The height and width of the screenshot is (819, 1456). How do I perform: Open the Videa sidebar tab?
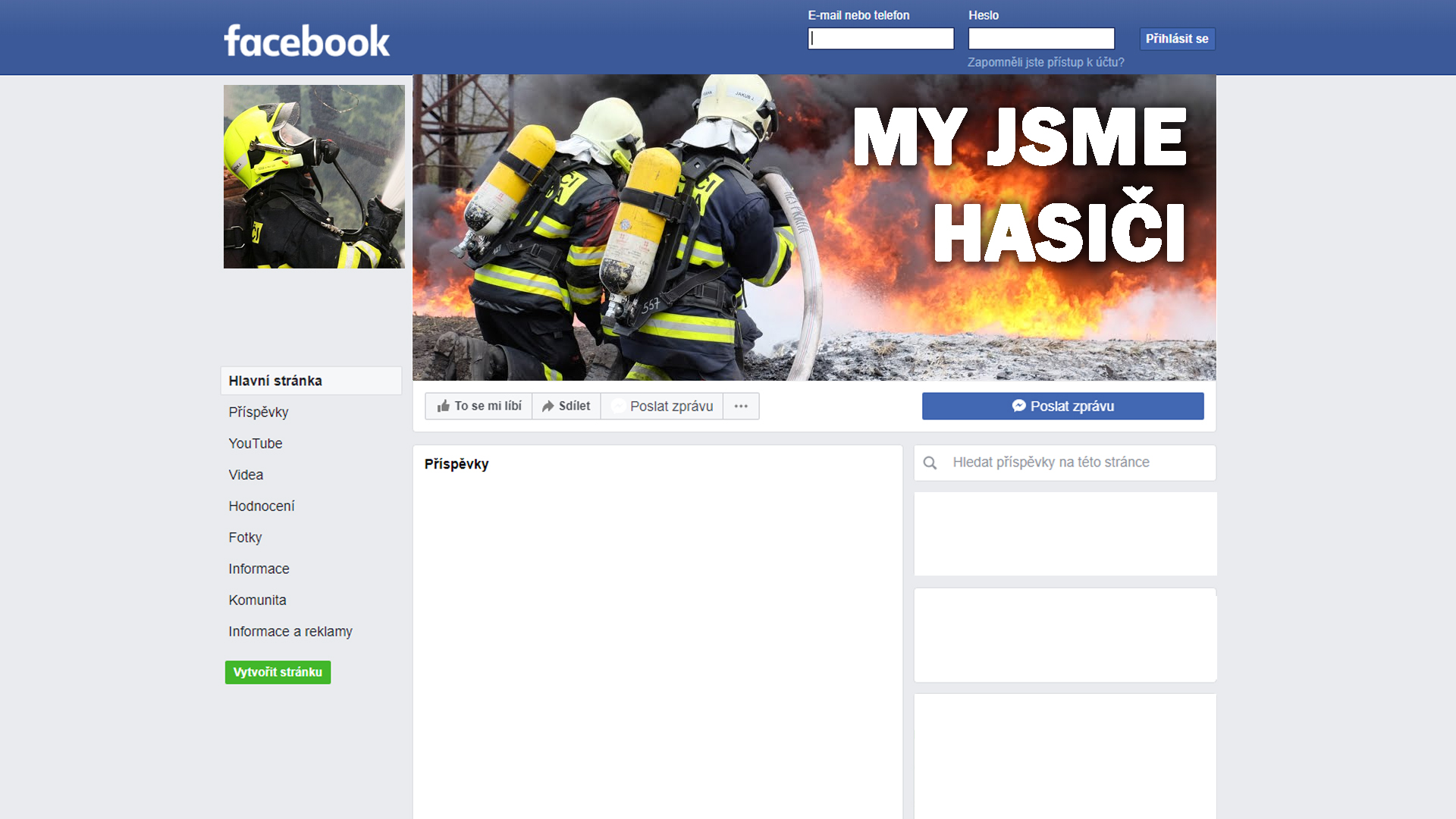[x=246, y=475]
